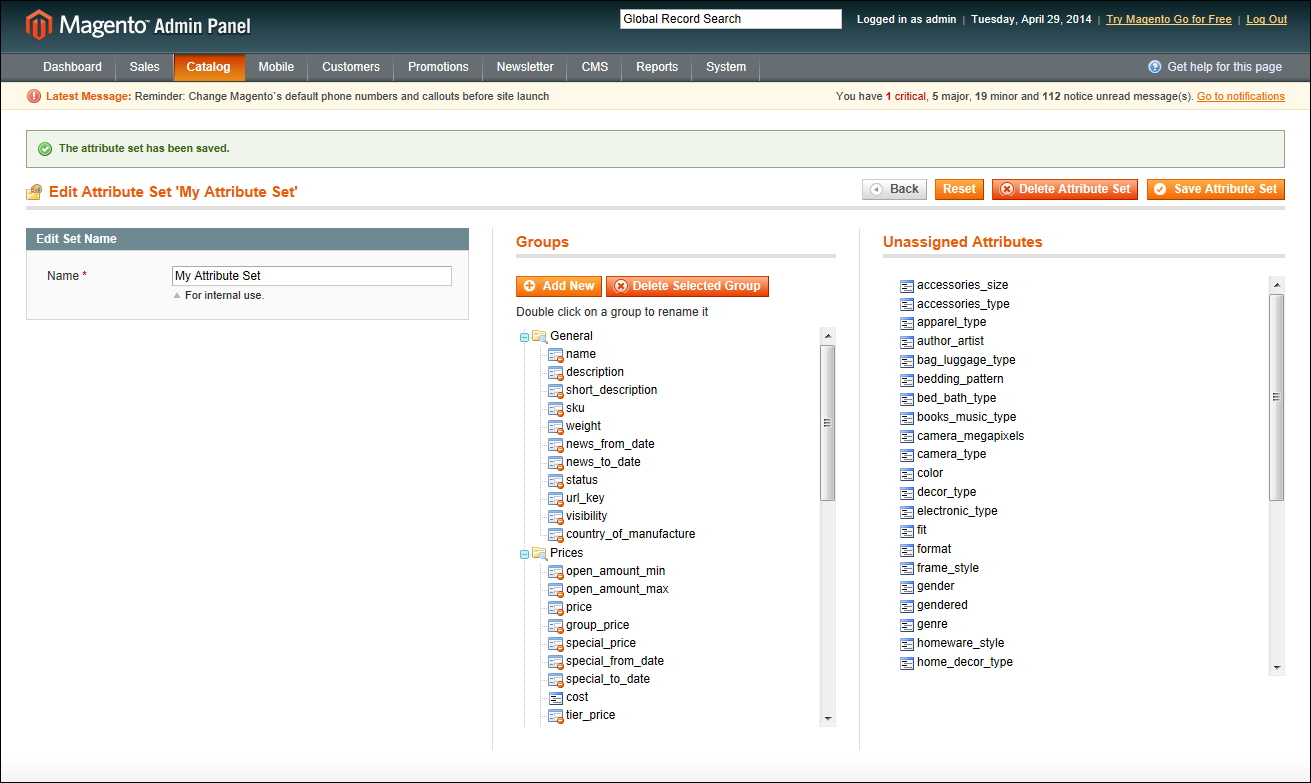Click Unassigned Attributes scroll down arrow
The width and height of the screenshot is (1311, 783).
[x=1277, y=667]
